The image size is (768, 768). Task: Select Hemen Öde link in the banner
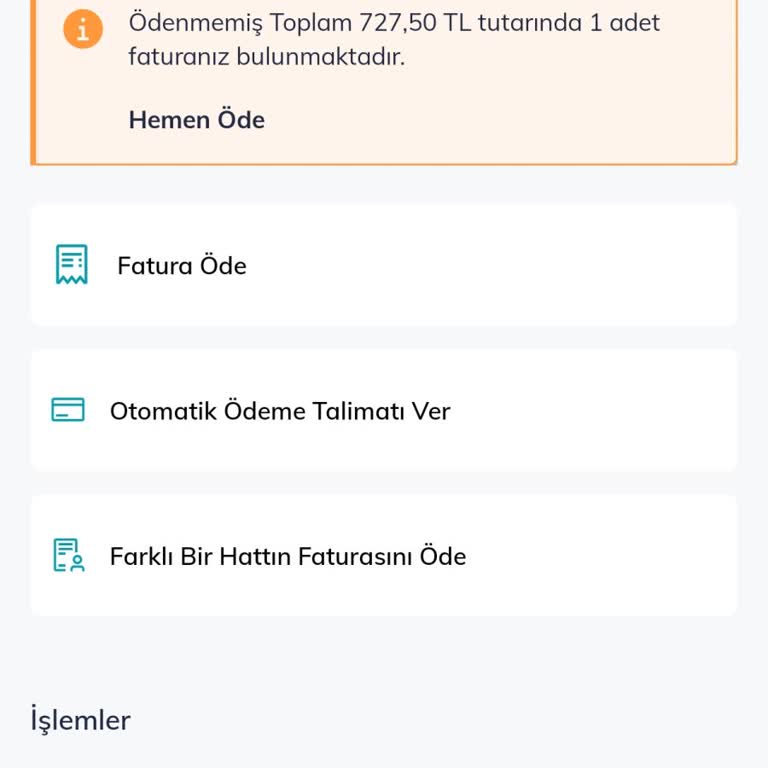[x=197, y=120]
